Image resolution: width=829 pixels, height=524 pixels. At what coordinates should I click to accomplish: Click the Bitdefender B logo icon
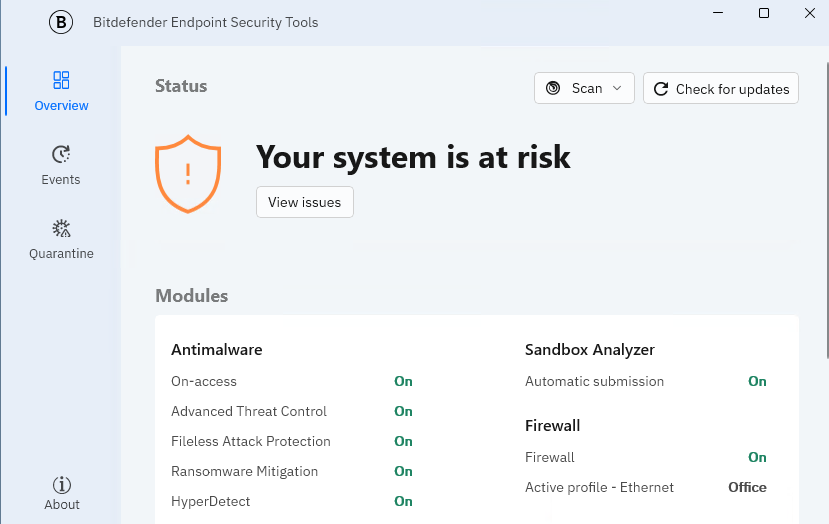(x=63, y=22)
